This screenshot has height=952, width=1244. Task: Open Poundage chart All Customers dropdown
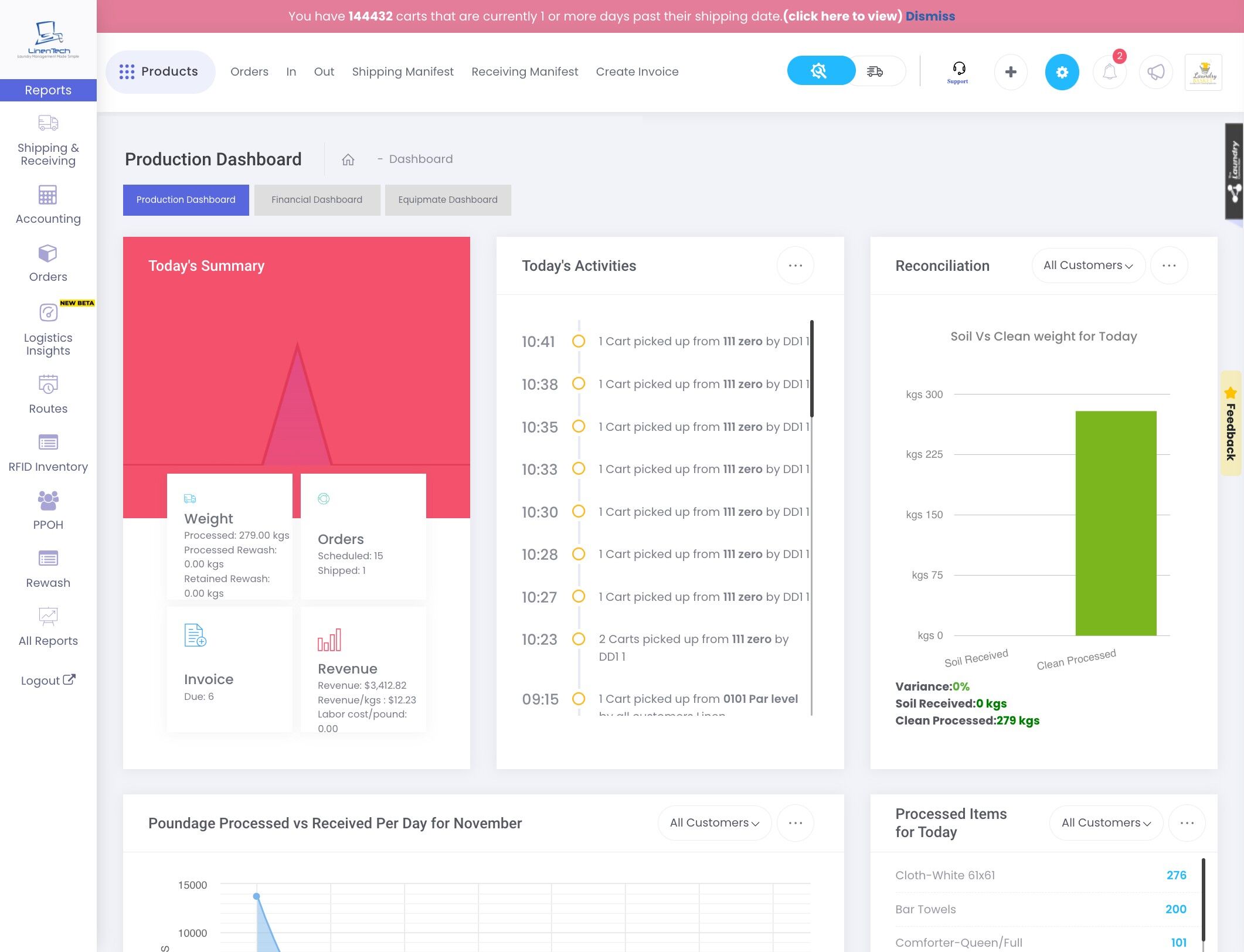point(714,823)
